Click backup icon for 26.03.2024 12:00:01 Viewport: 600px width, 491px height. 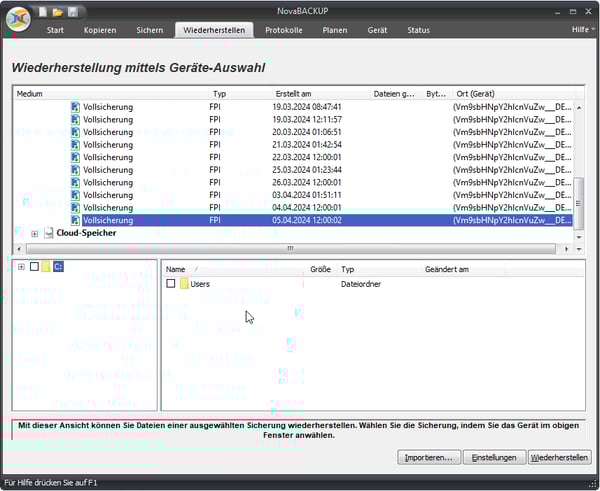tap(75, 183)
